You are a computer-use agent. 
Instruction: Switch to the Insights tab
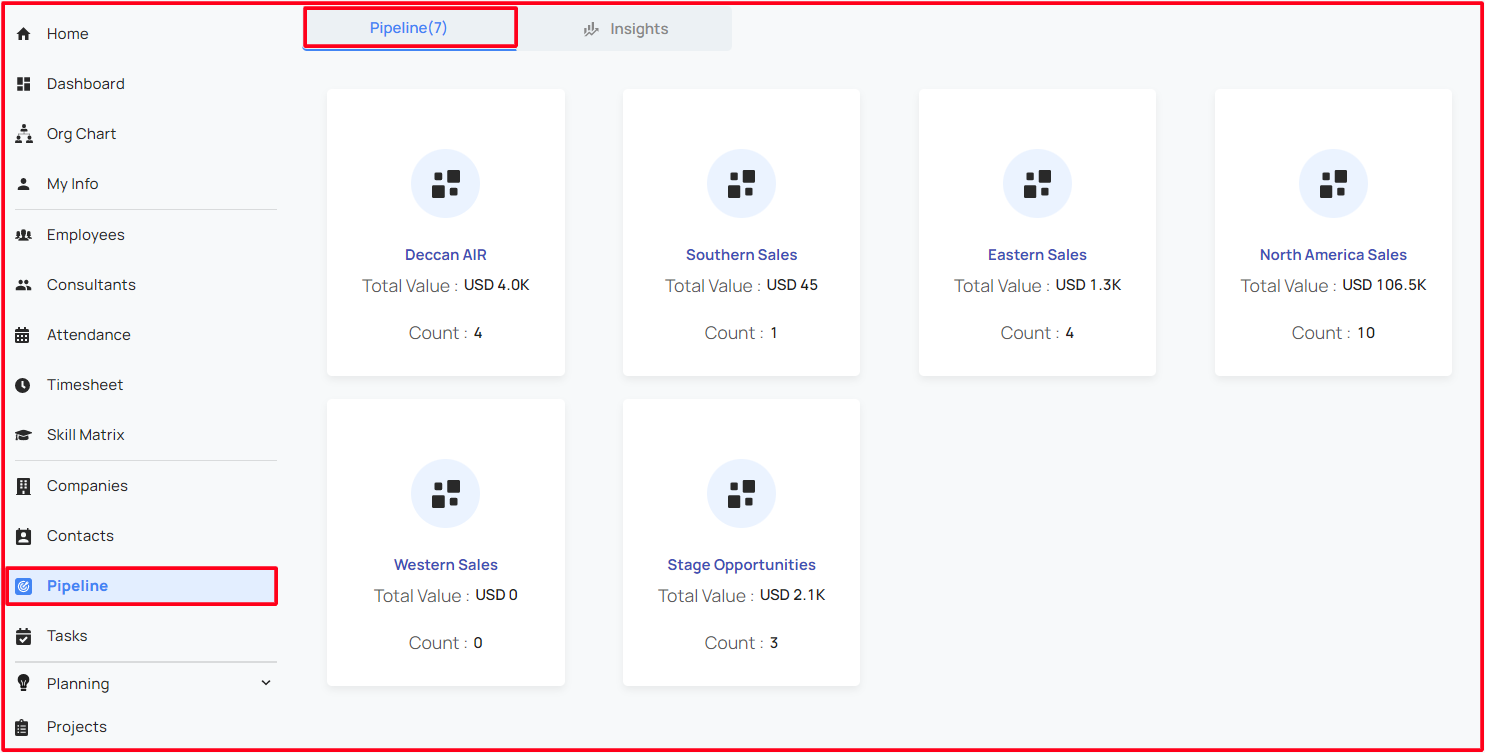click(625, 29)
